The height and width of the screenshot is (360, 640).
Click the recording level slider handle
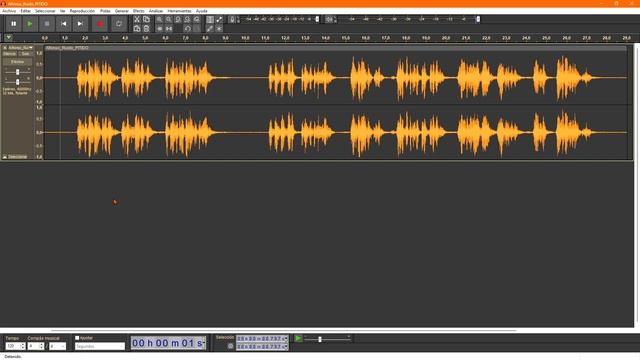(x=317, y=19)
